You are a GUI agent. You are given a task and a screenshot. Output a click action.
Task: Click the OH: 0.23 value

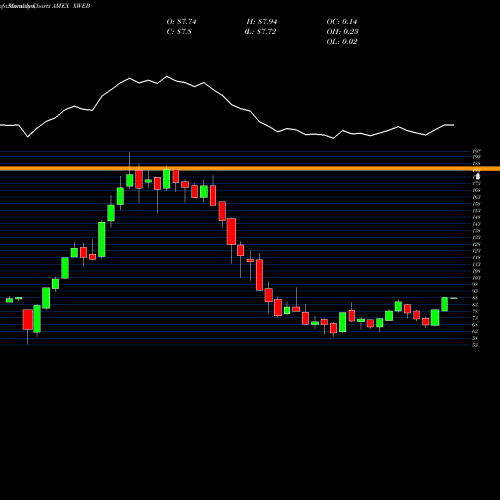tap(342, 32)
